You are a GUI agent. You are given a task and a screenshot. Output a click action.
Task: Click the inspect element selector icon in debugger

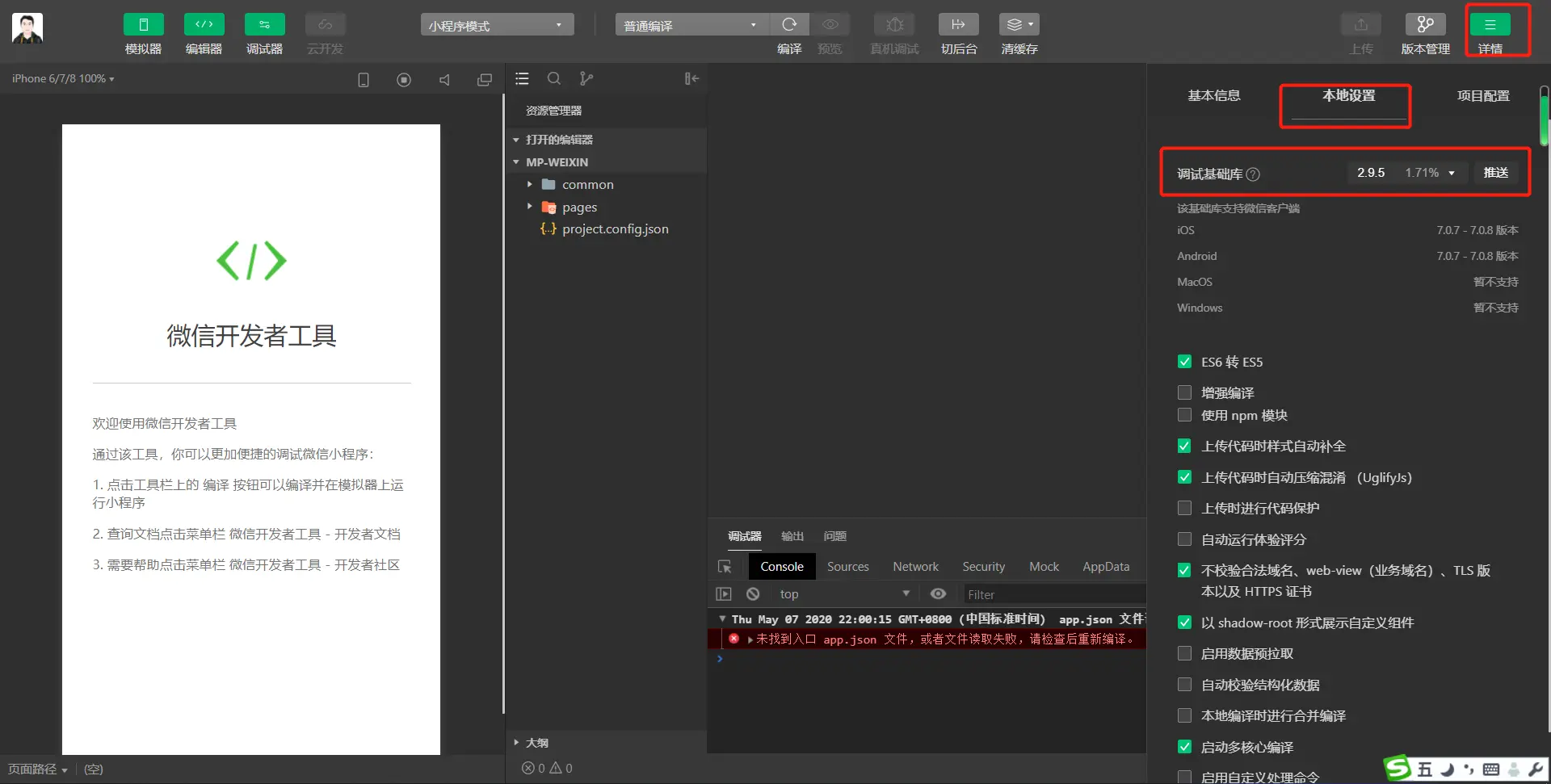coord(725,567)
